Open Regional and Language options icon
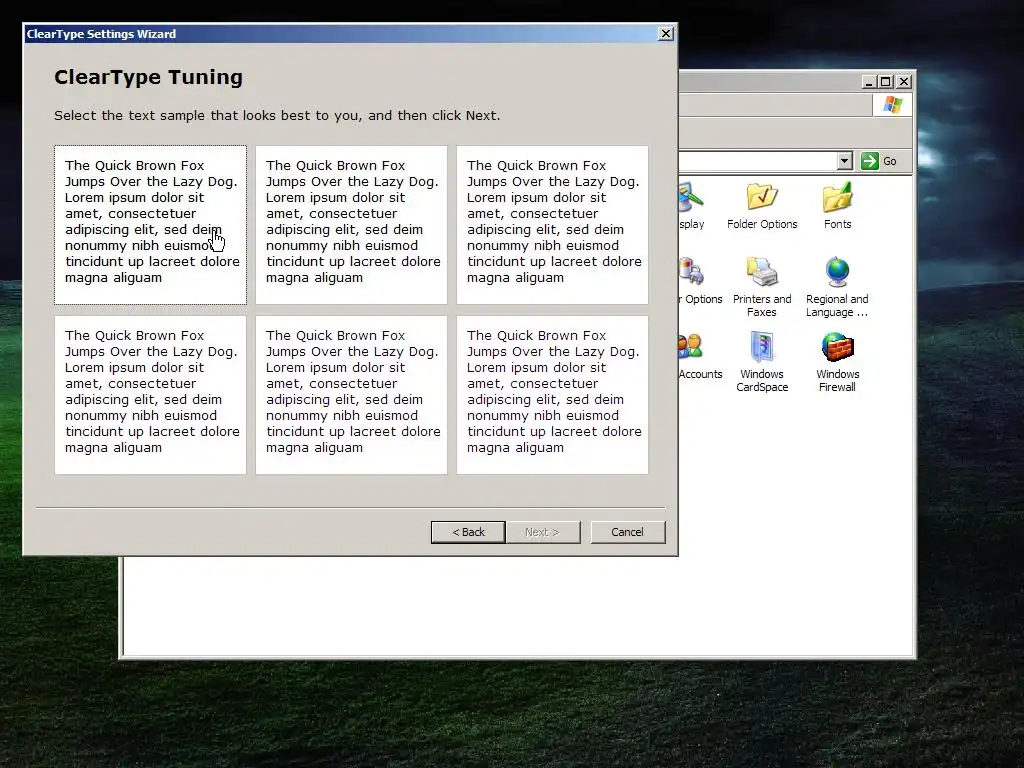1024x768 pixels. click(x=837, y=287)
